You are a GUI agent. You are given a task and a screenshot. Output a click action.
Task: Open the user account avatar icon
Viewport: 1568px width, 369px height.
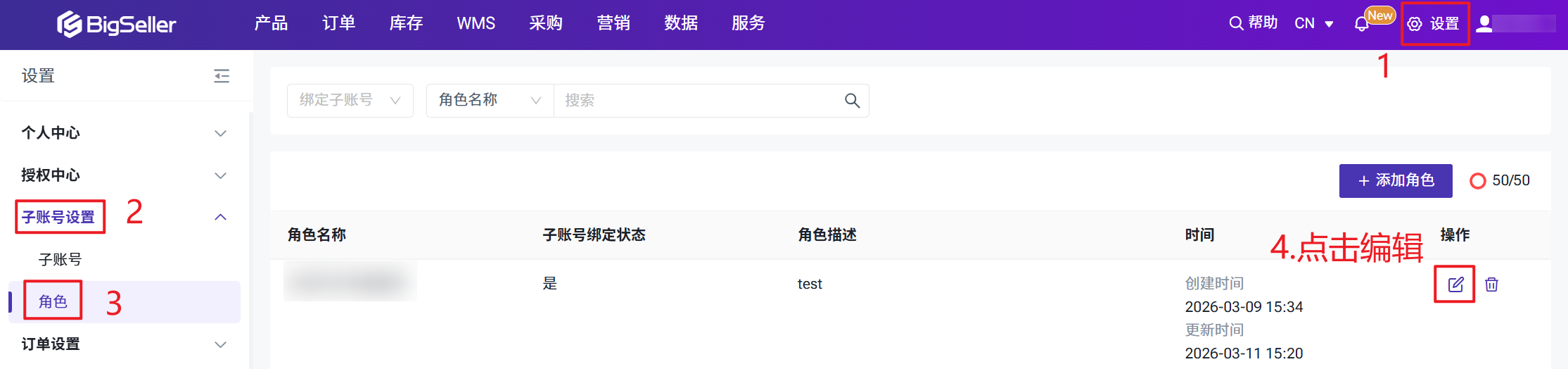point(1484,24)
